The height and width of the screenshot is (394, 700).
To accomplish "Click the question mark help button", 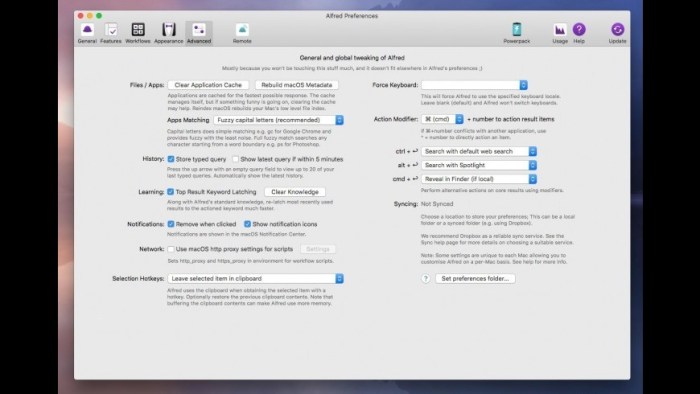I will 425,278.
